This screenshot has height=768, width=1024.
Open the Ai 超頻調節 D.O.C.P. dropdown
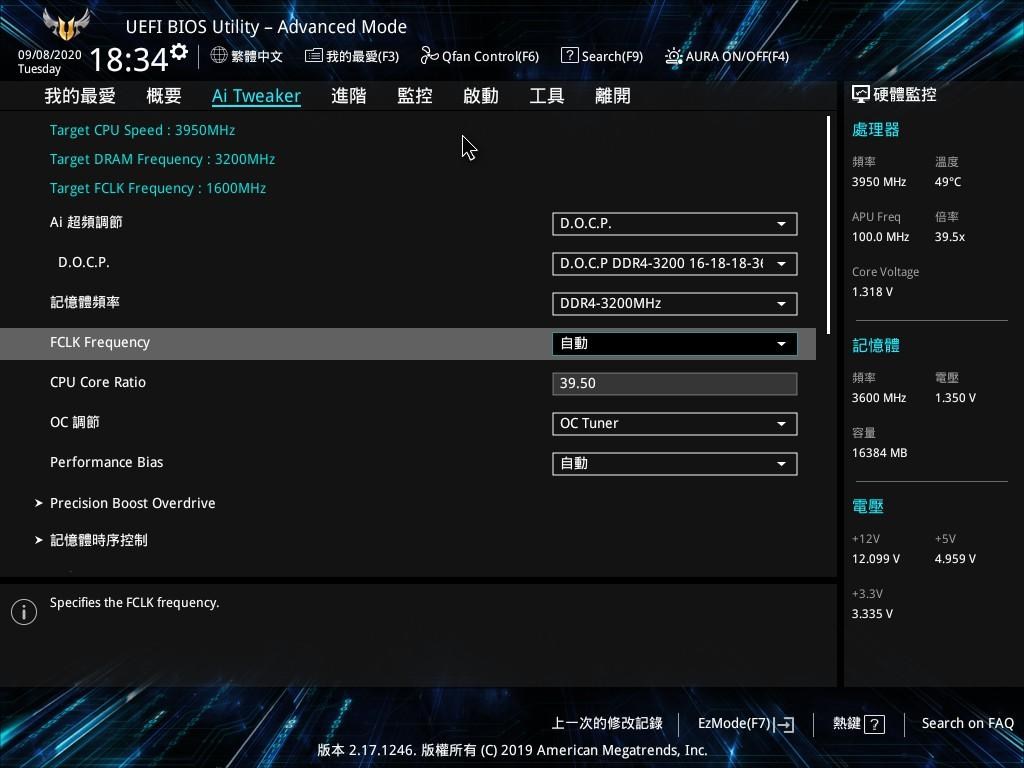(x=675, y=224)
